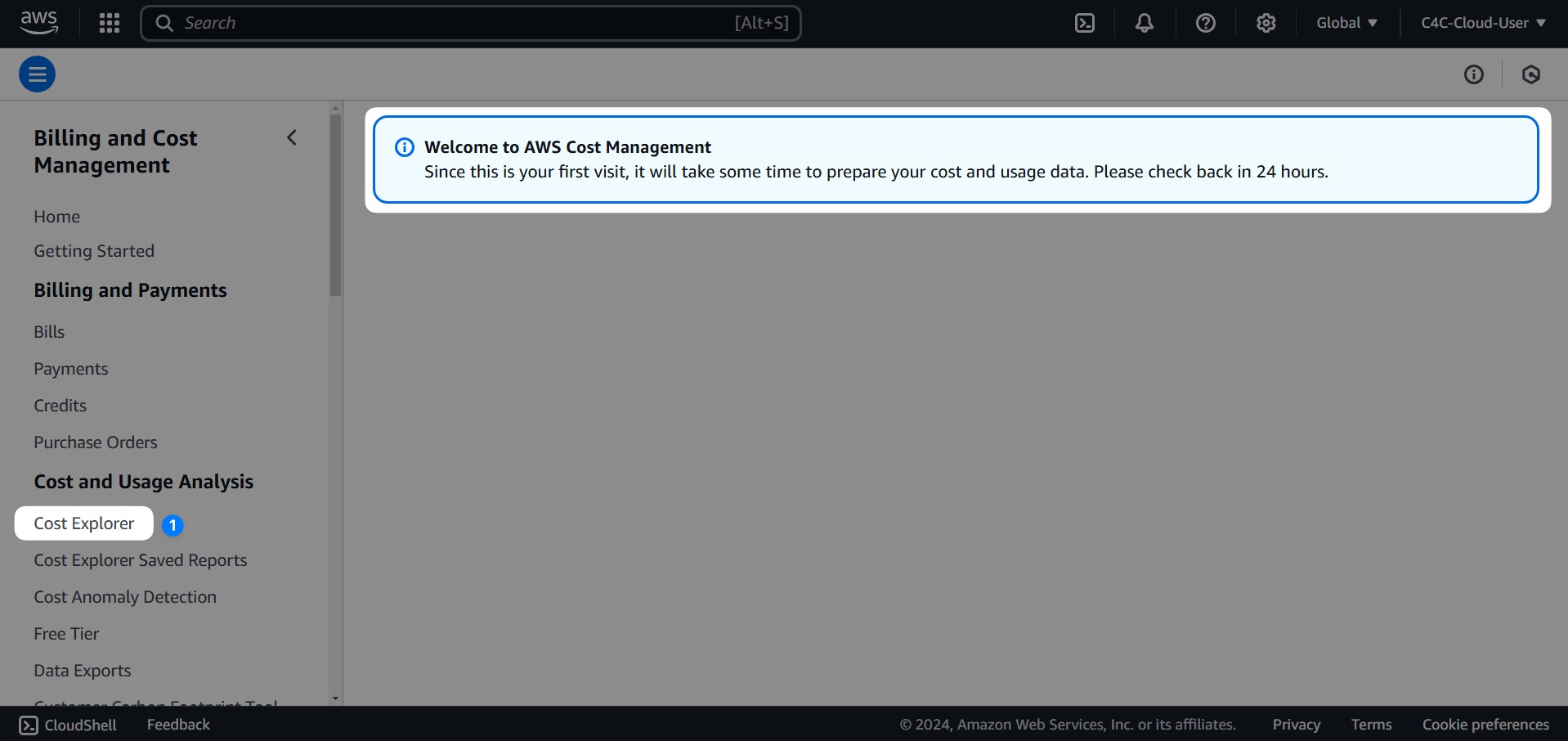This screenshot has width=1568, height=741.
Task: Click the sidebar scroll down arrow
Action: click(335, 699)
